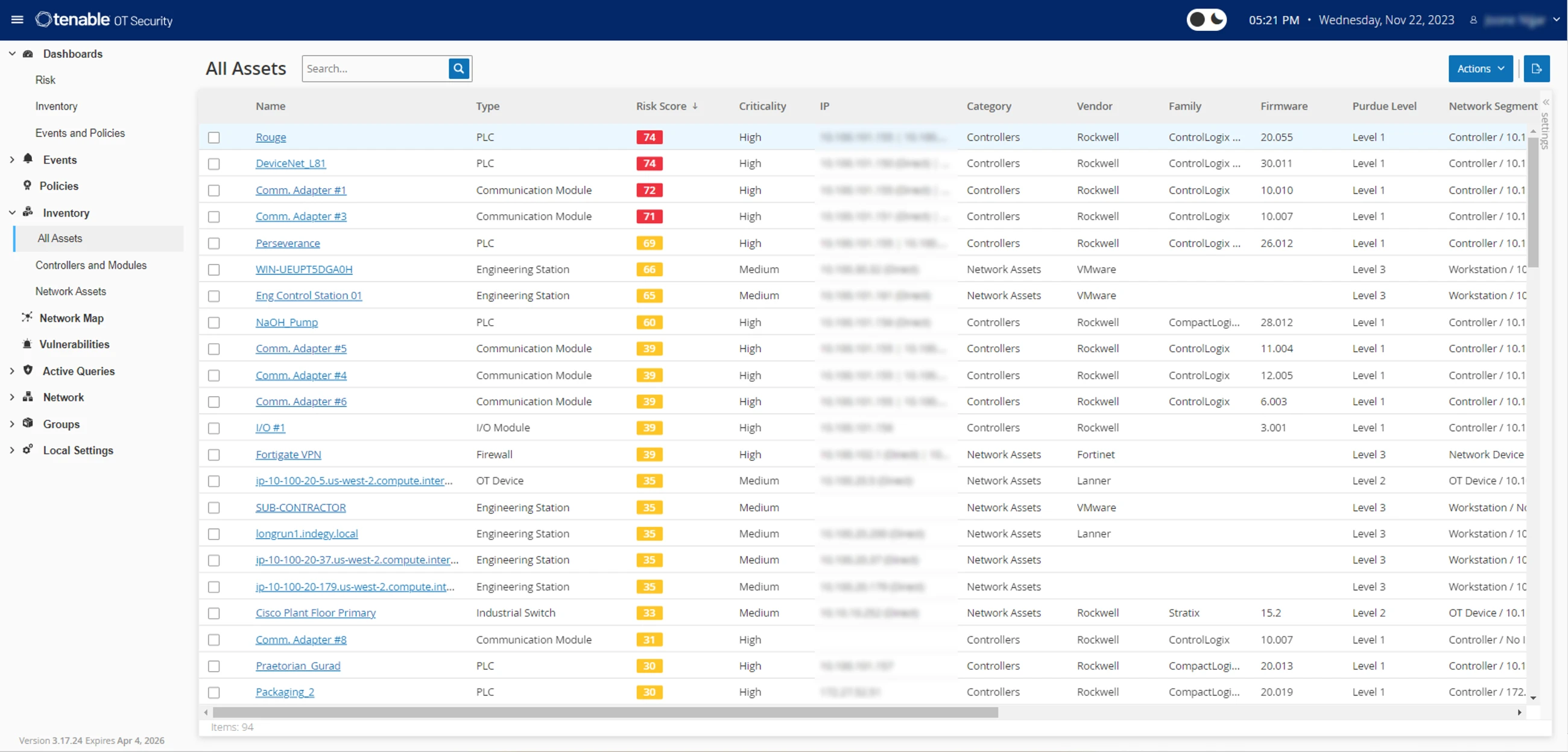Click the search magnifier icon
1568x752 pixels.
coord(458,68)
